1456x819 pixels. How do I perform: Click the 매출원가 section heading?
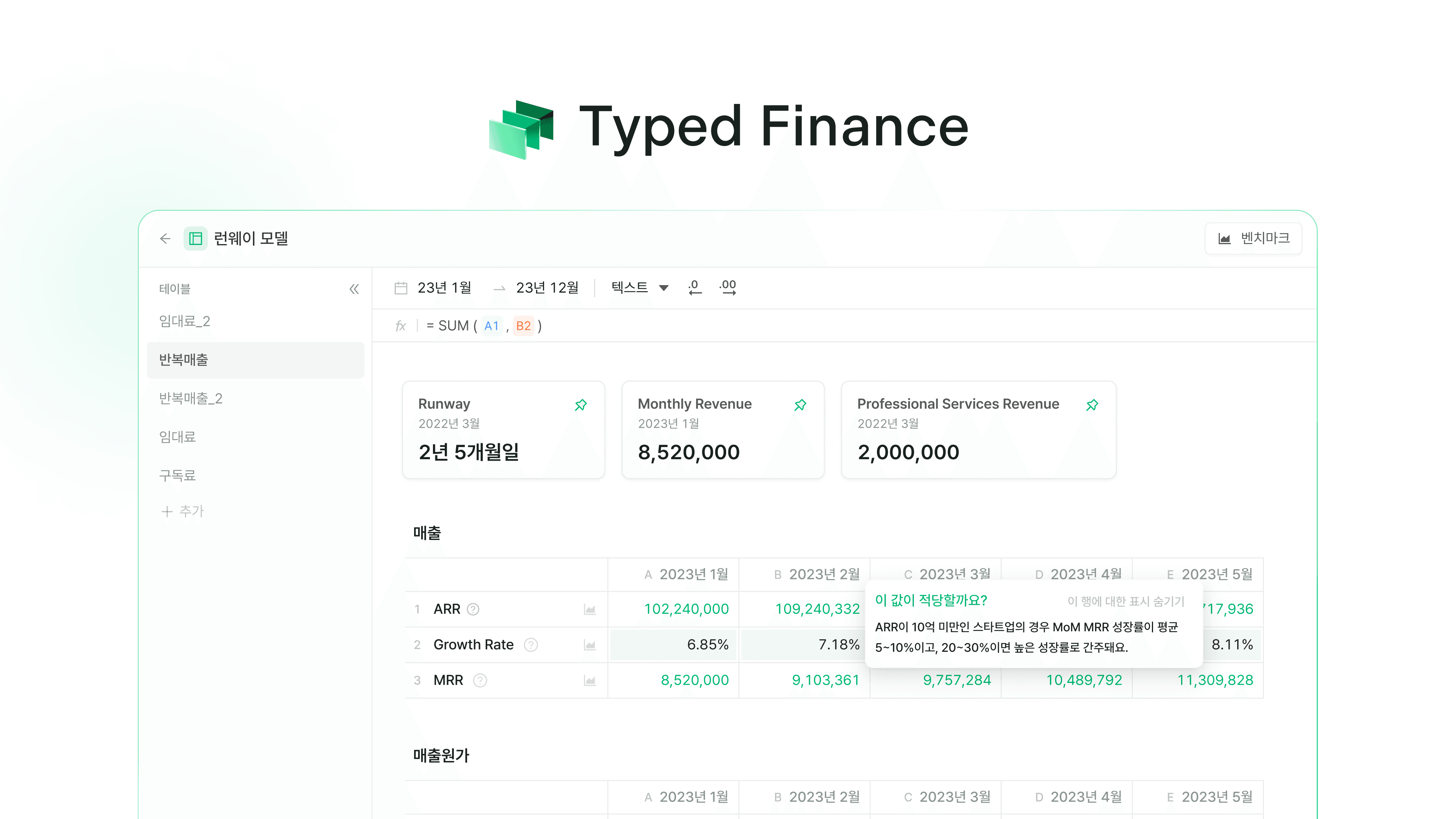[x=441, y=756]
